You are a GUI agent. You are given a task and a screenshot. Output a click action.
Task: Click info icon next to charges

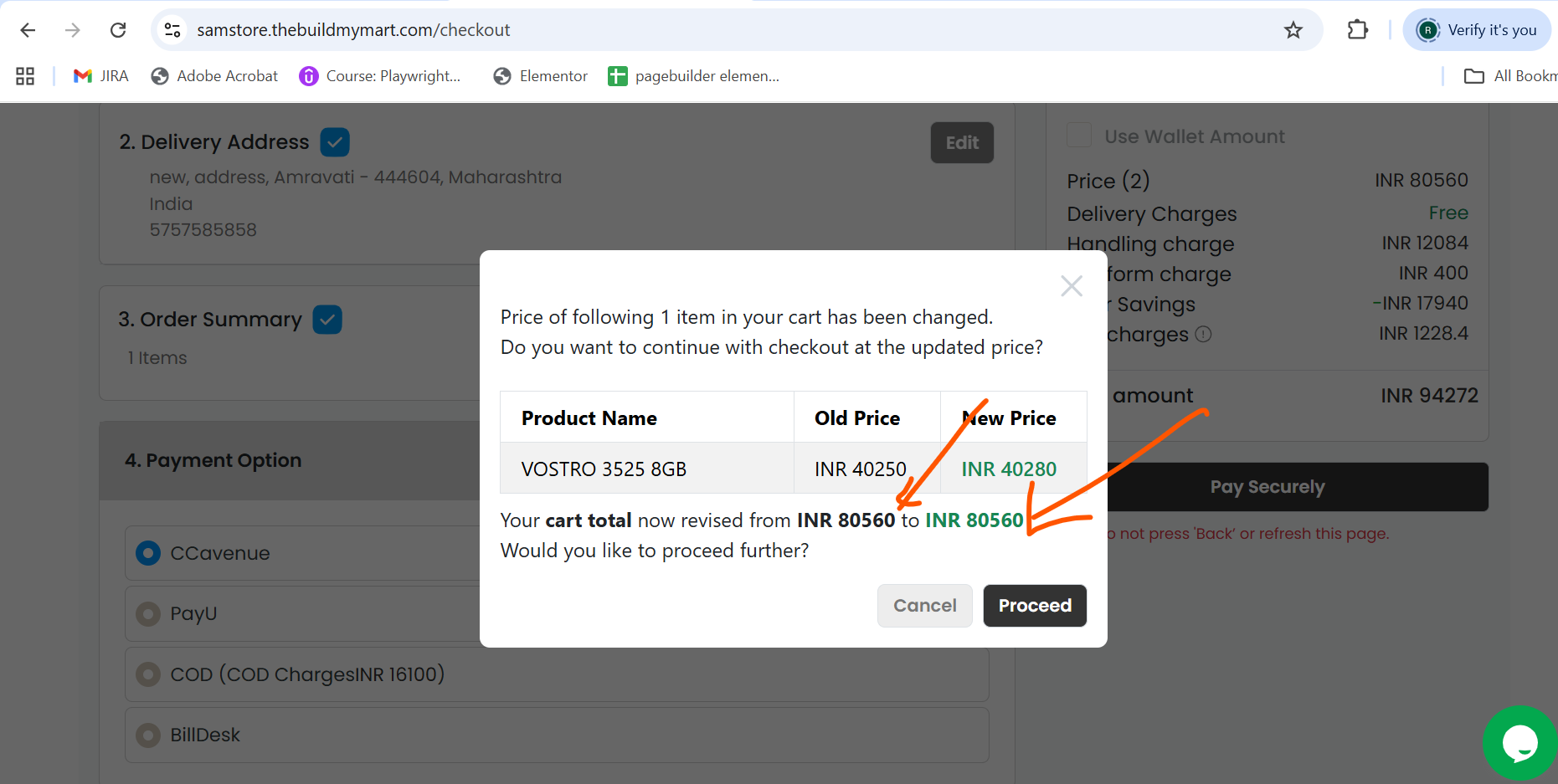pos(1203,335)
